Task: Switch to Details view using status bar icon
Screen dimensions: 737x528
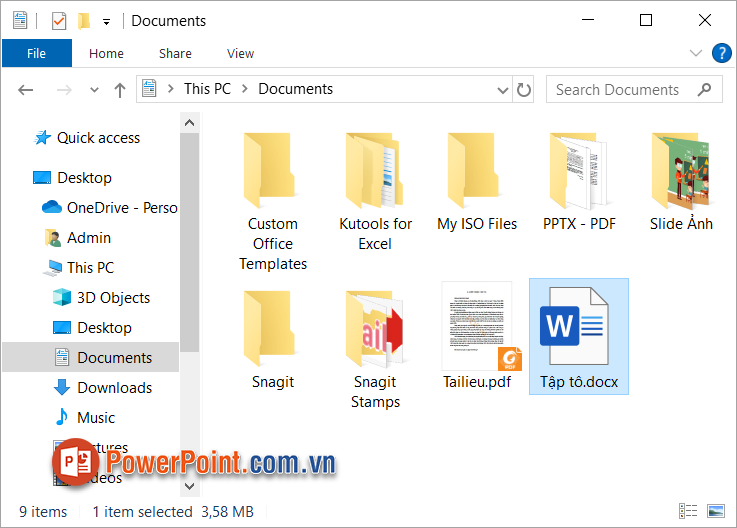Action: pyautogui.click(x=688, y=511)
